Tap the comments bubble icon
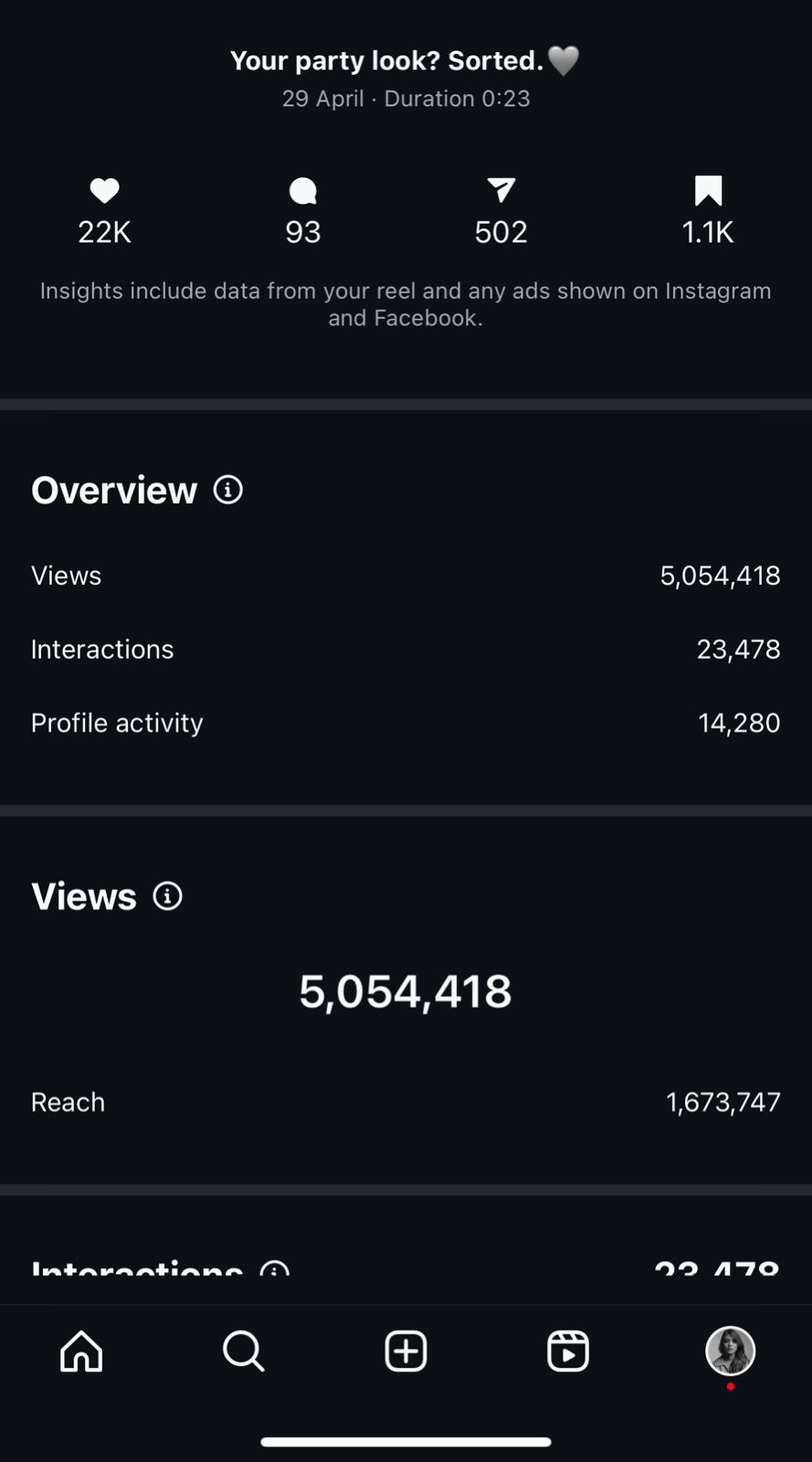Screen dimensions: 812x1462 [302, 191]
